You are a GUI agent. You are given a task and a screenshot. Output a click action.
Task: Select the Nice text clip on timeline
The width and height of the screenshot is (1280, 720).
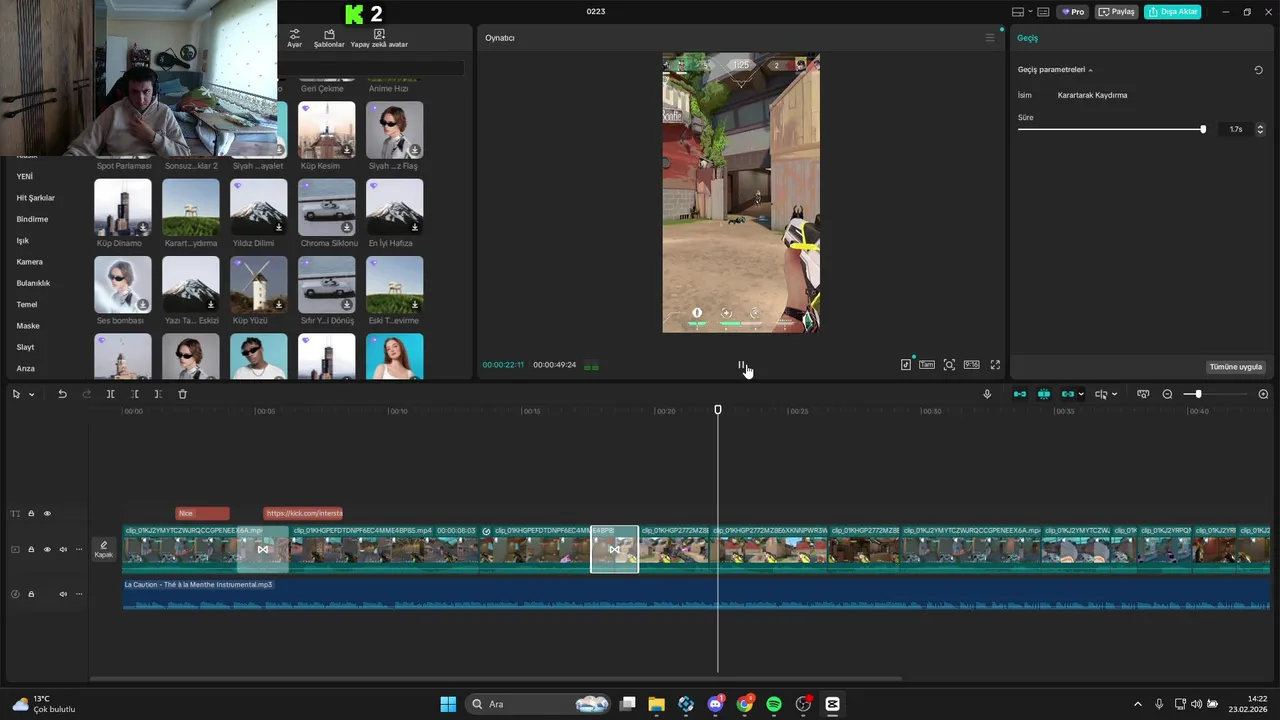tap(202, 513)
